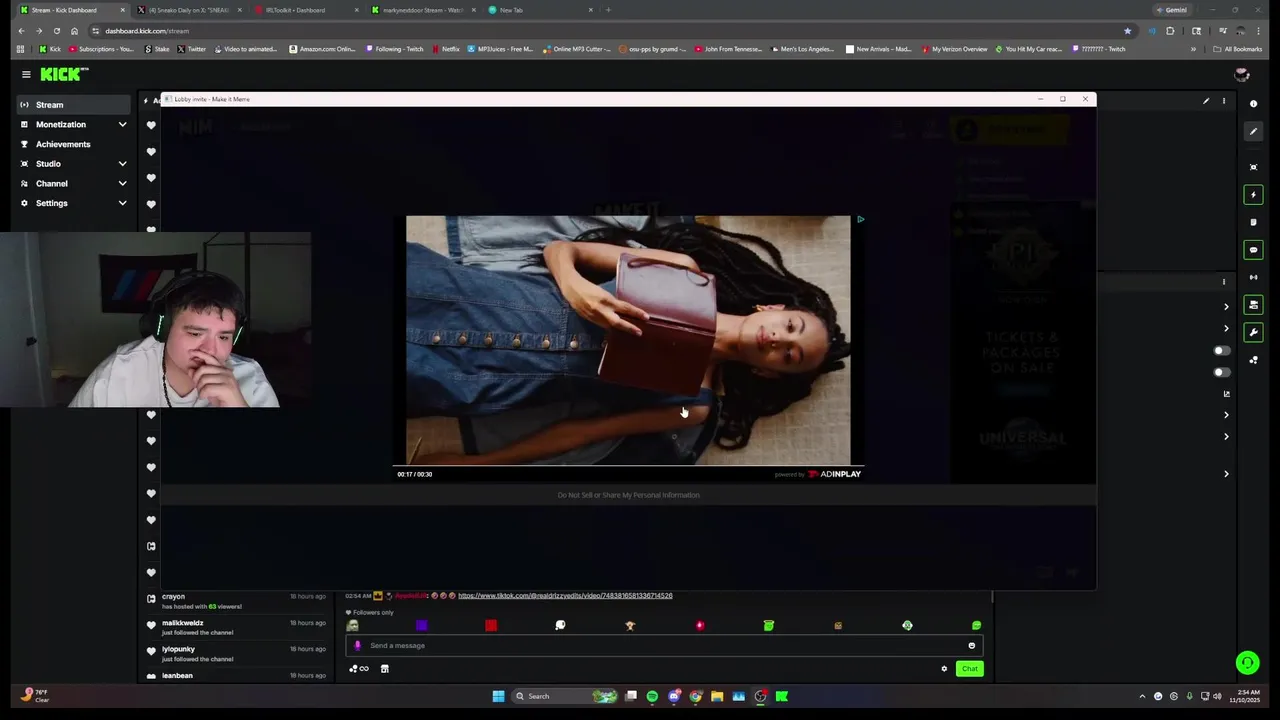Expand the Studio section
The image size is (1280, 720).
[71, 164]
